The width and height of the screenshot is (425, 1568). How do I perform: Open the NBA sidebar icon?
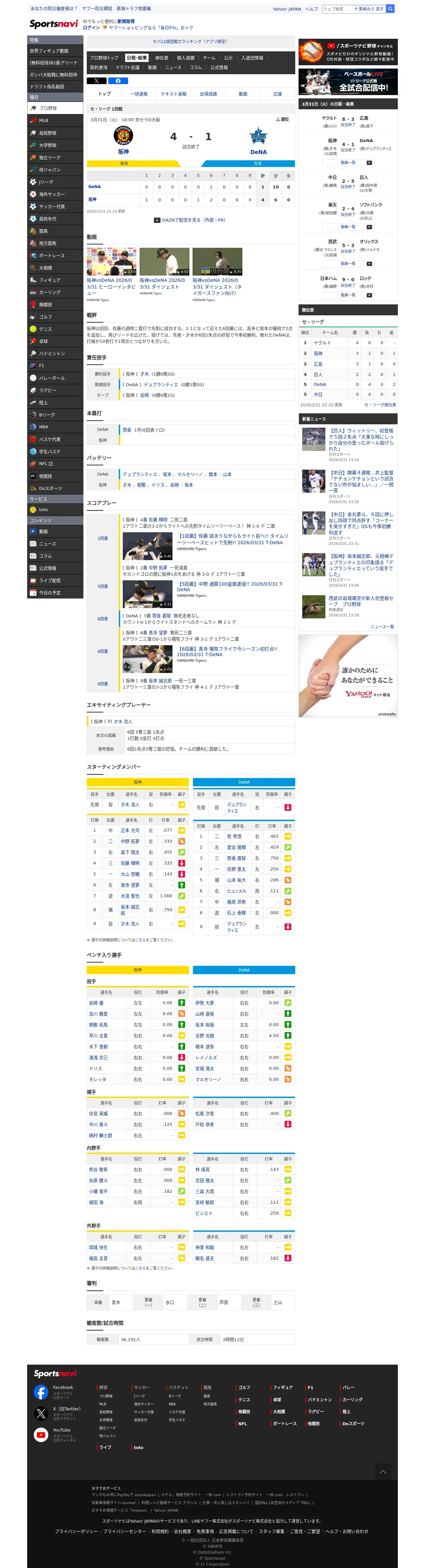point(33,427)
